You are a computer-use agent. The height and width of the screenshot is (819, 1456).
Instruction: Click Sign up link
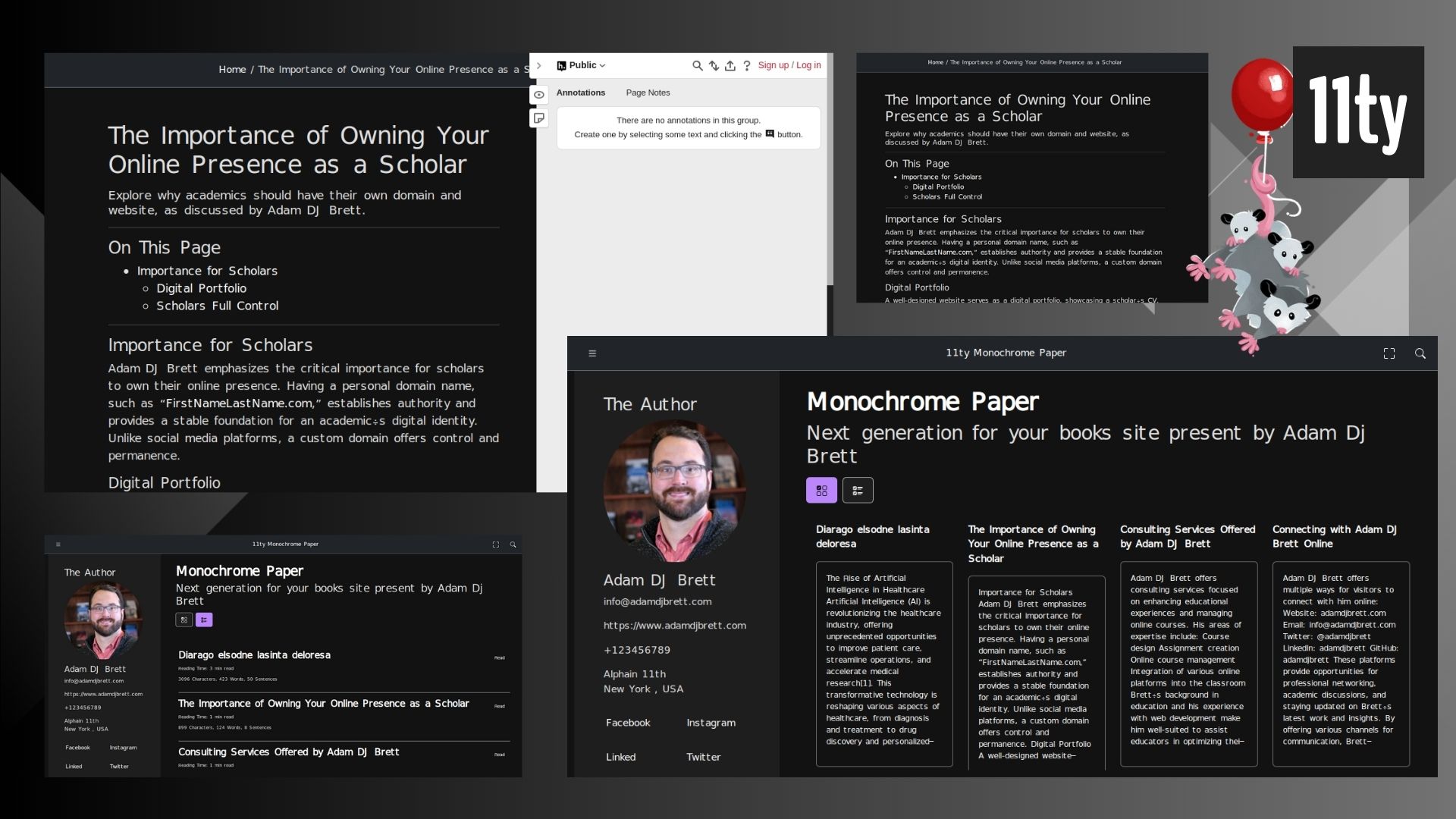[773, 66]
